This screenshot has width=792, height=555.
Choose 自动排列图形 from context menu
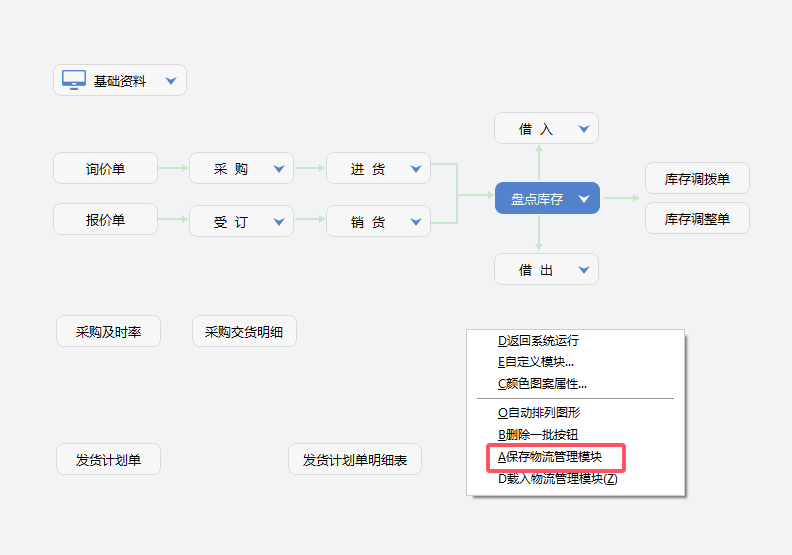540,412
